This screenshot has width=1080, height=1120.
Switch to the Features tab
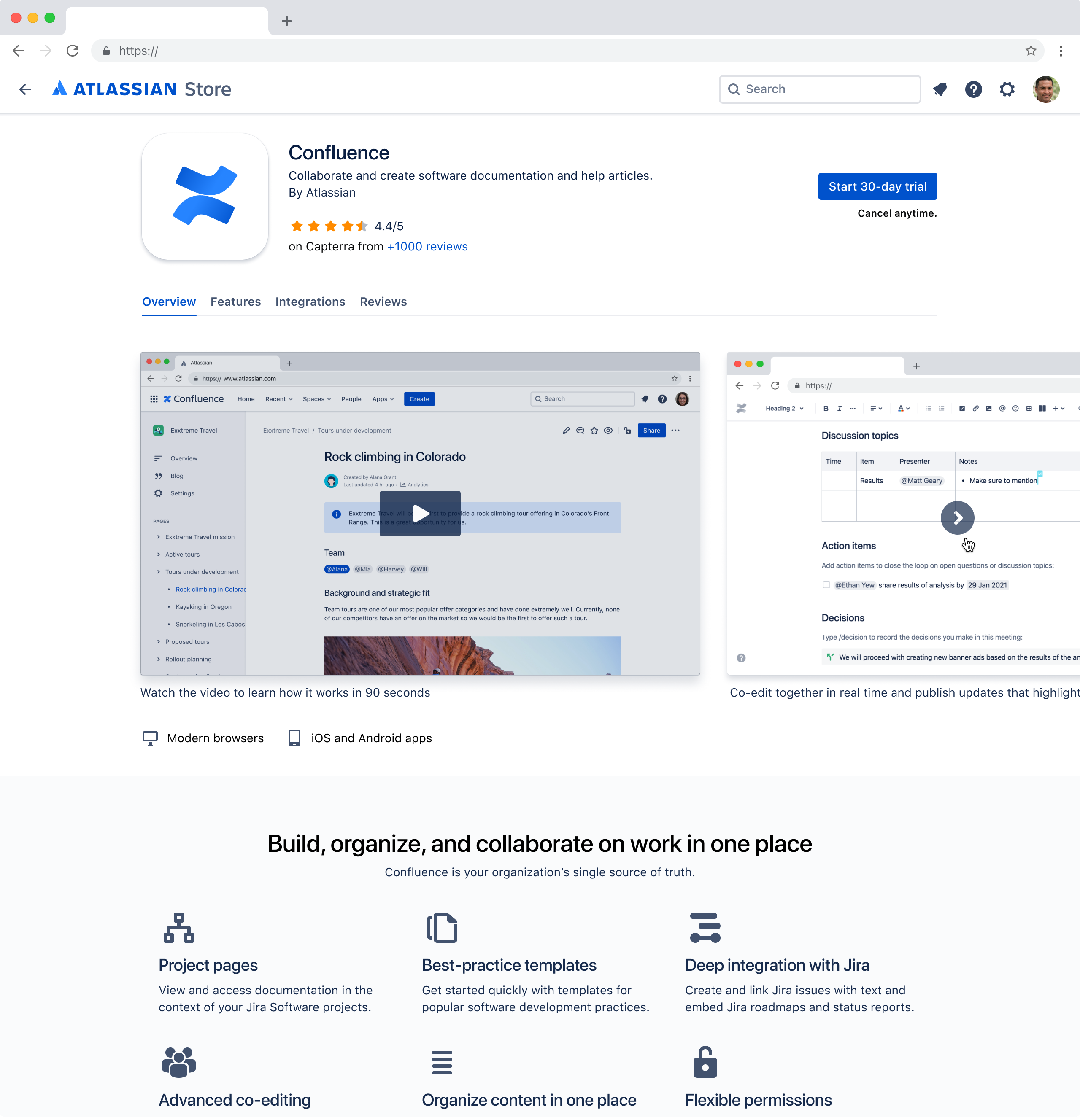pyautogui.click(x=235, y=302)
